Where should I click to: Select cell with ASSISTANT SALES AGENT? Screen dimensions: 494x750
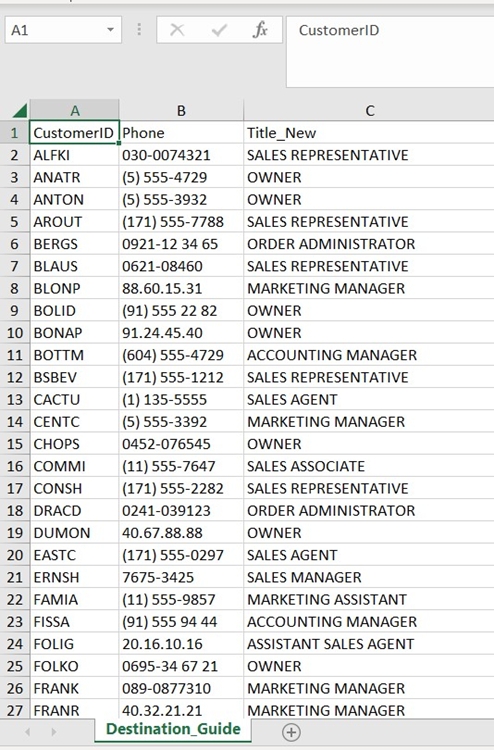pos(369,644)
